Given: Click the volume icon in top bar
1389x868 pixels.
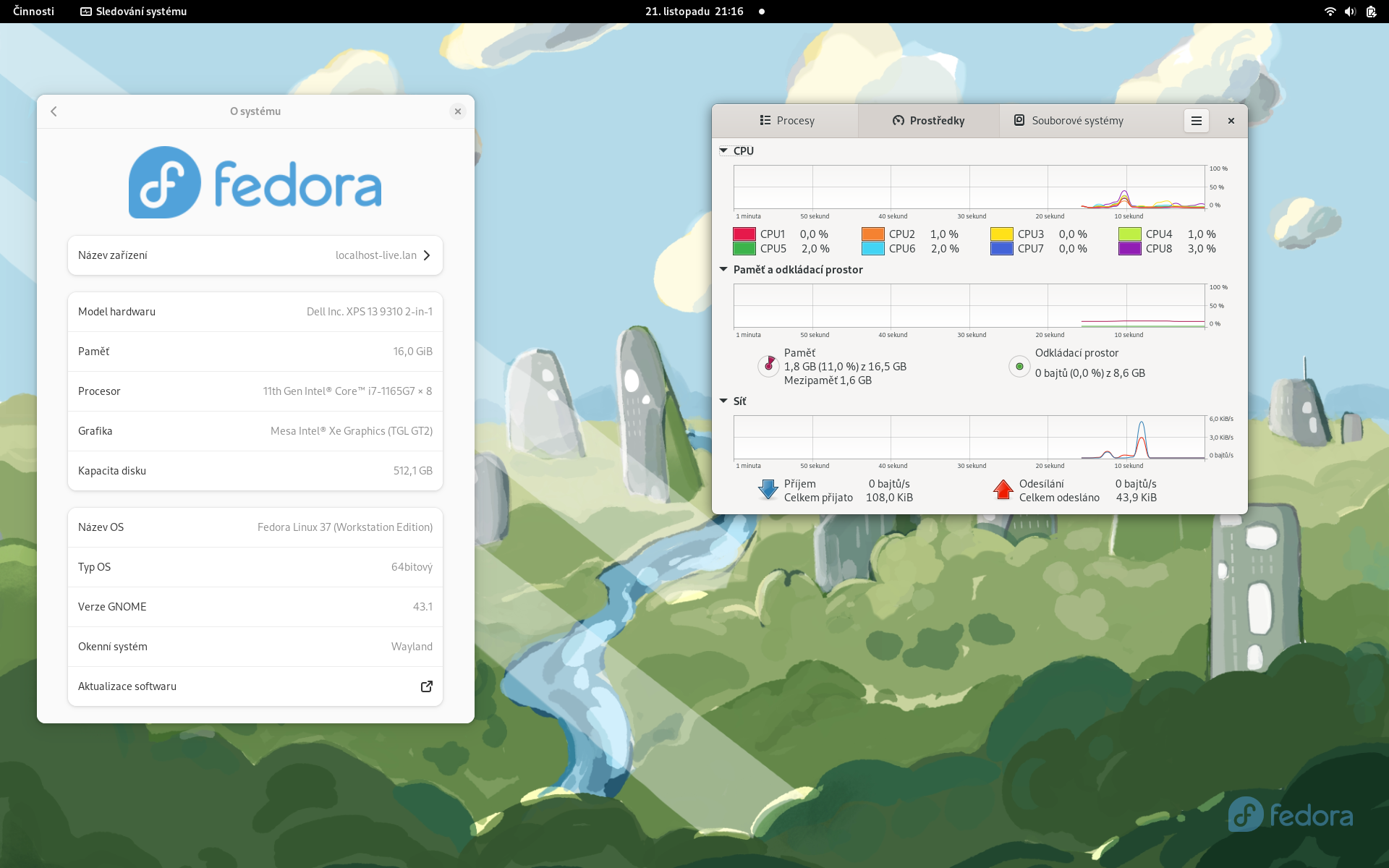Looking at the screenshot, I should (1350, 12).
